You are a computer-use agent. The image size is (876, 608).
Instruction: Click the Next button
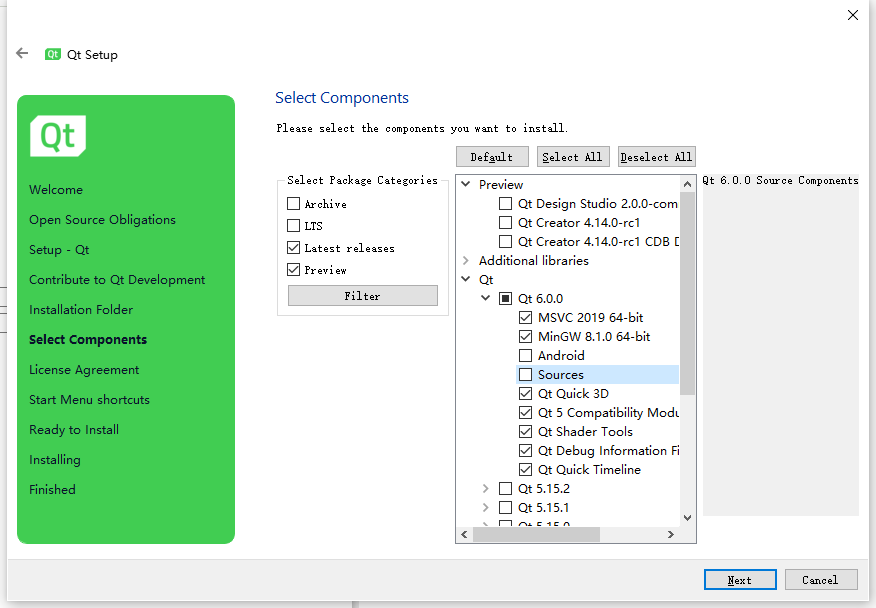tap(740, 580)
